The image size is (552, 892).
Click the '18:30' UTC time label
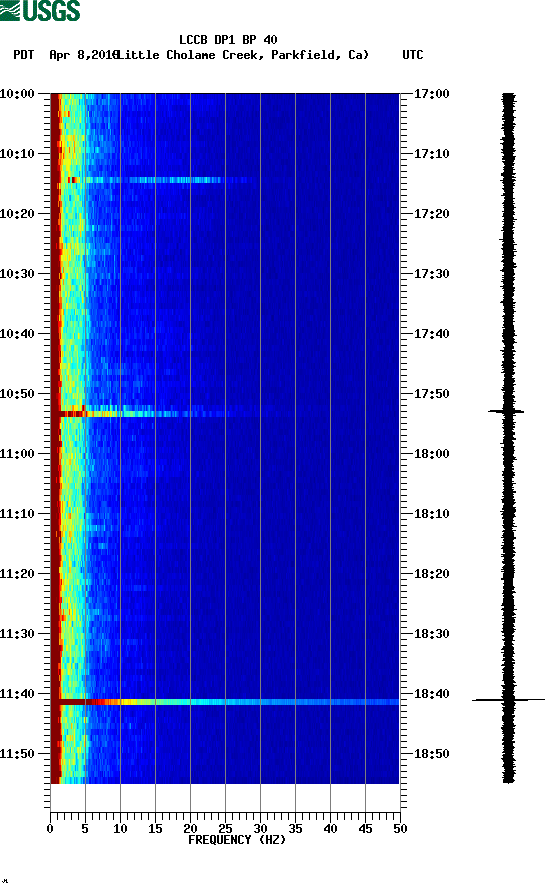coord(431,634)
